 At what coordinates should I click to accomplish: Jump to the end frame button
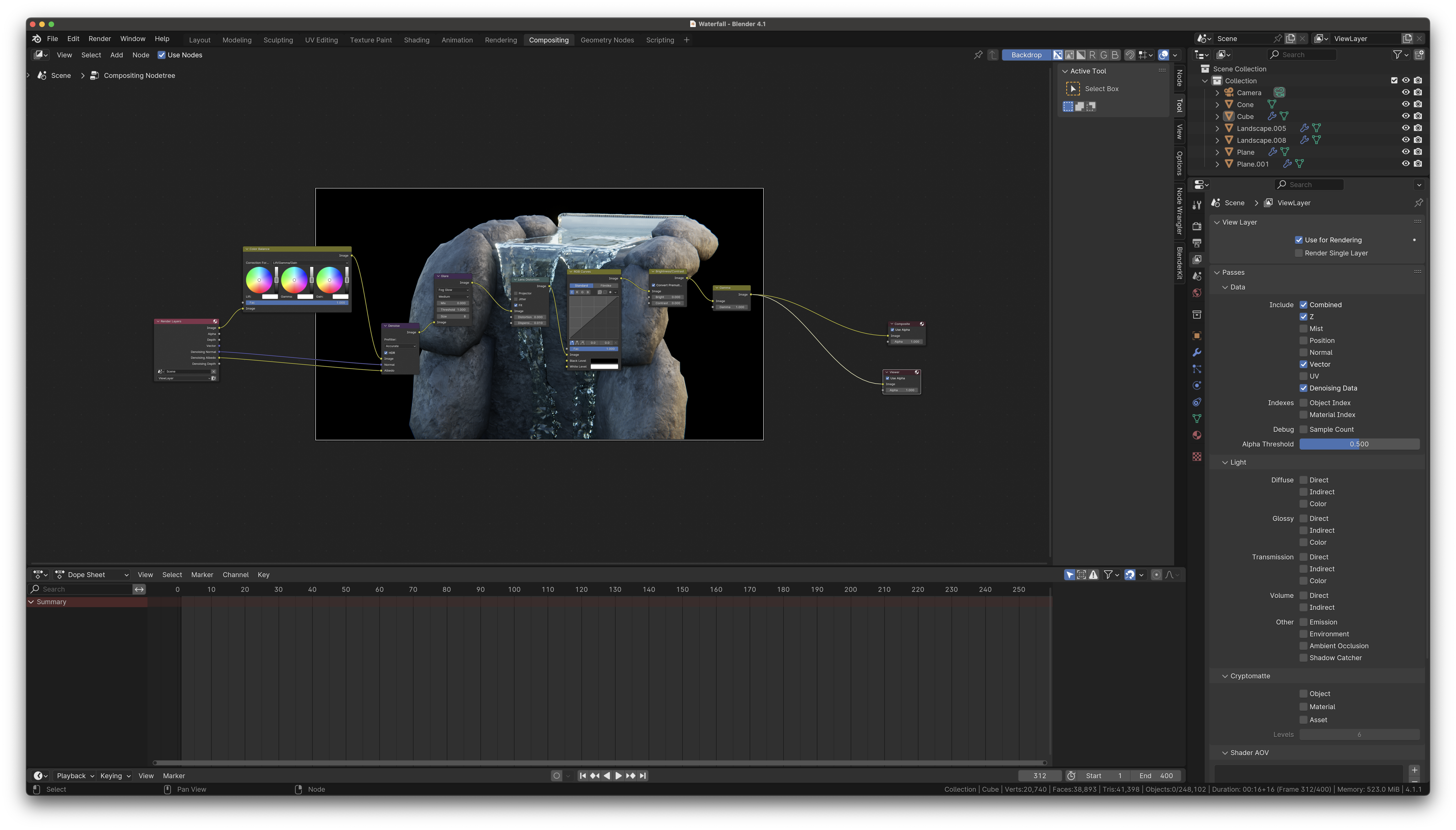(643, 776)
